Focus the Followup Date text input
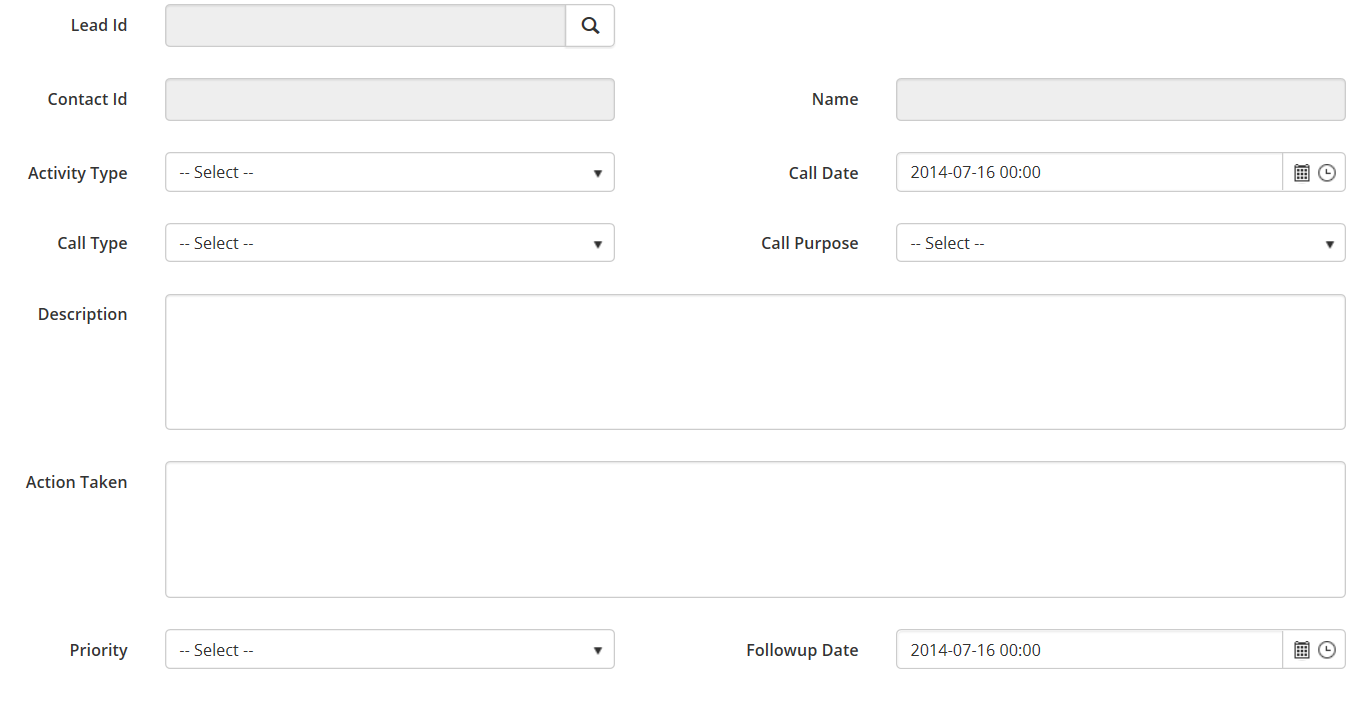This screenshot has height=708, width=1367. [1088, 650]
